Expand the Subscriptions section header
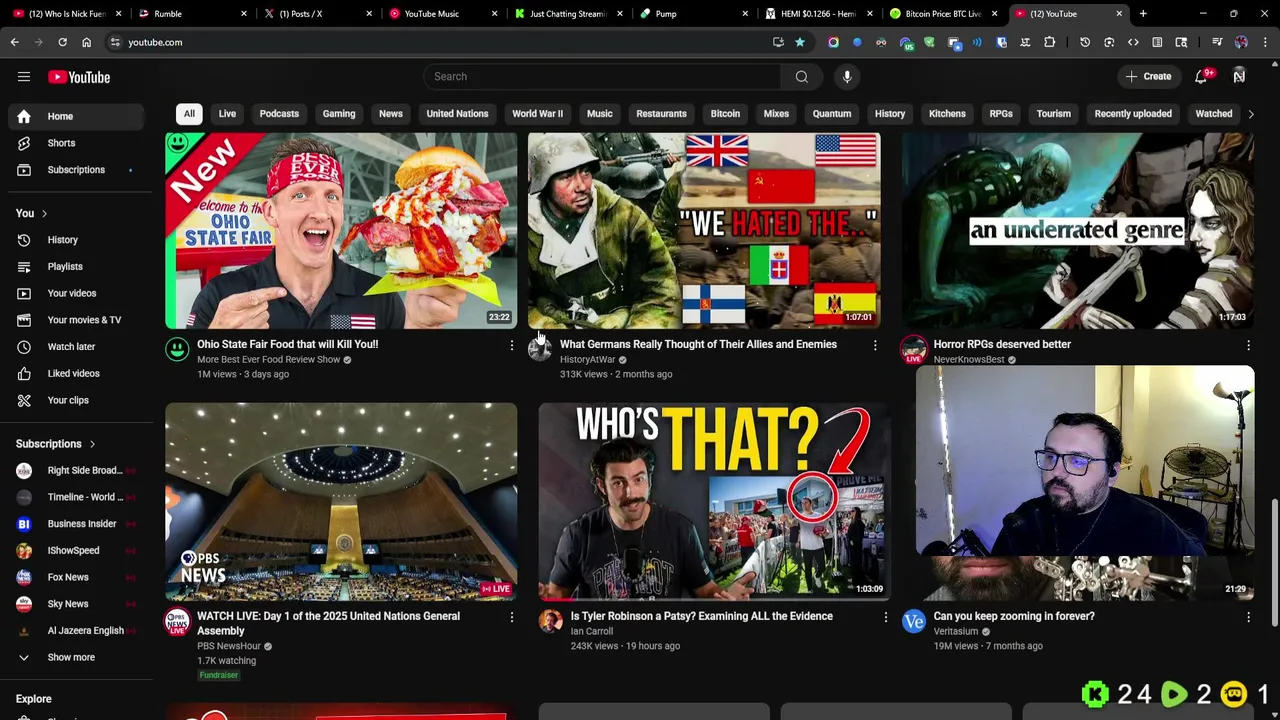 click(x=56, y=444)
